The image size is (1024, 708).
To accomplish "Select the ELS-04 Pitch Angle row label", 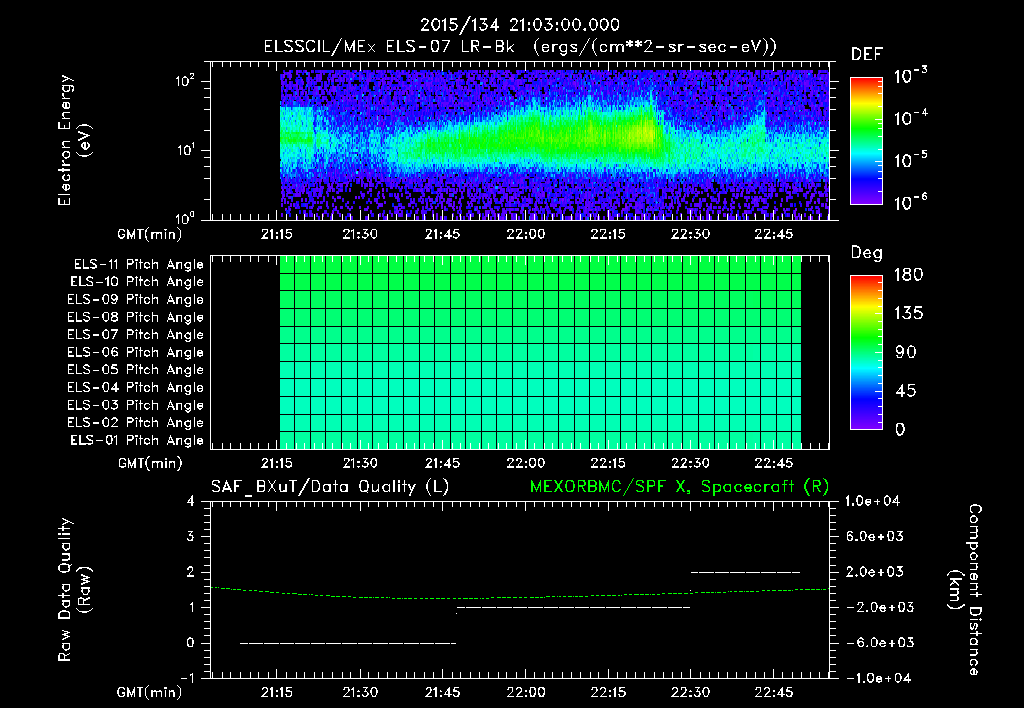I will (135, 388).
